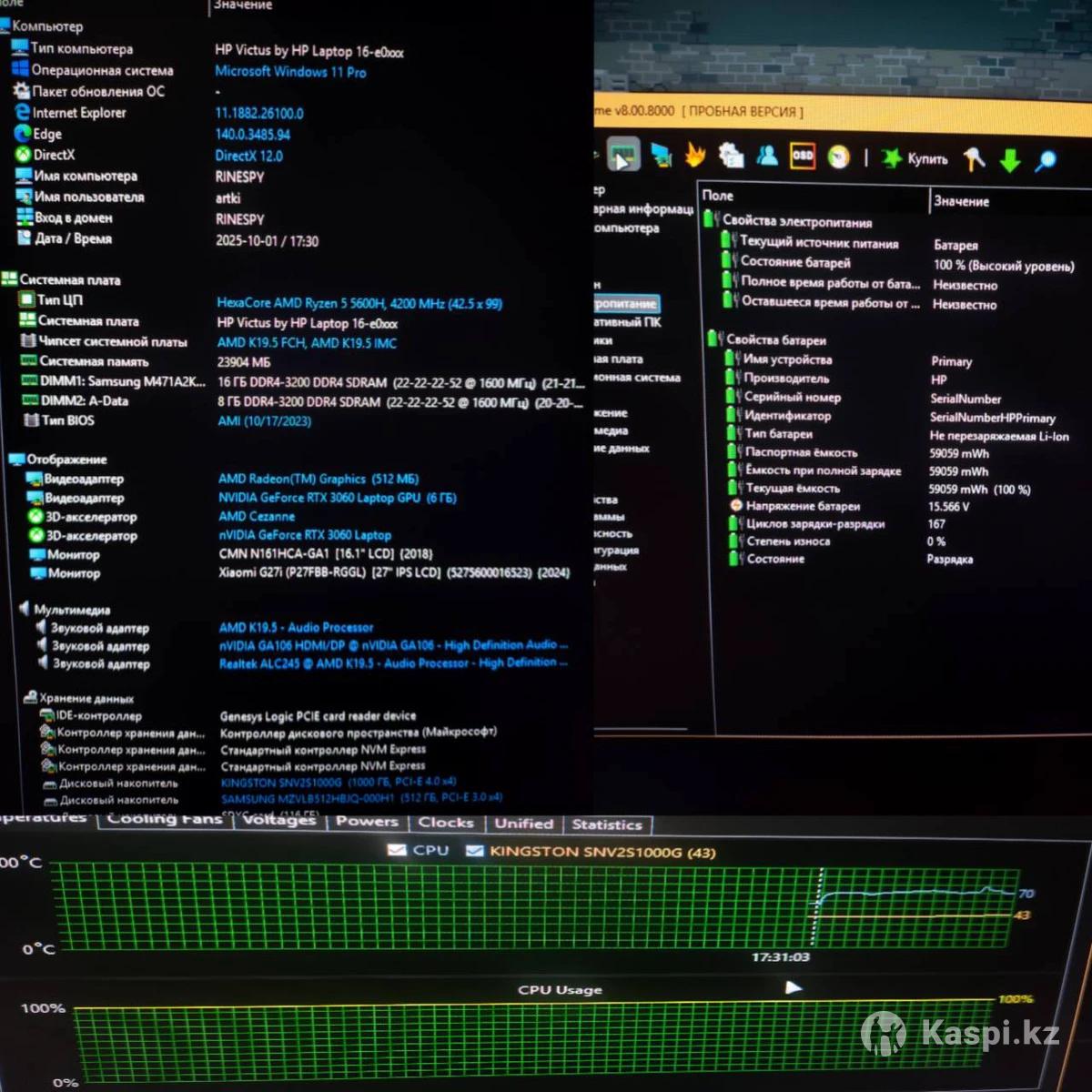This screenshot has height=1092, width=1092.
Task: Open the Microsoft Windows 11 Pro link
Action: pos(290,72)
